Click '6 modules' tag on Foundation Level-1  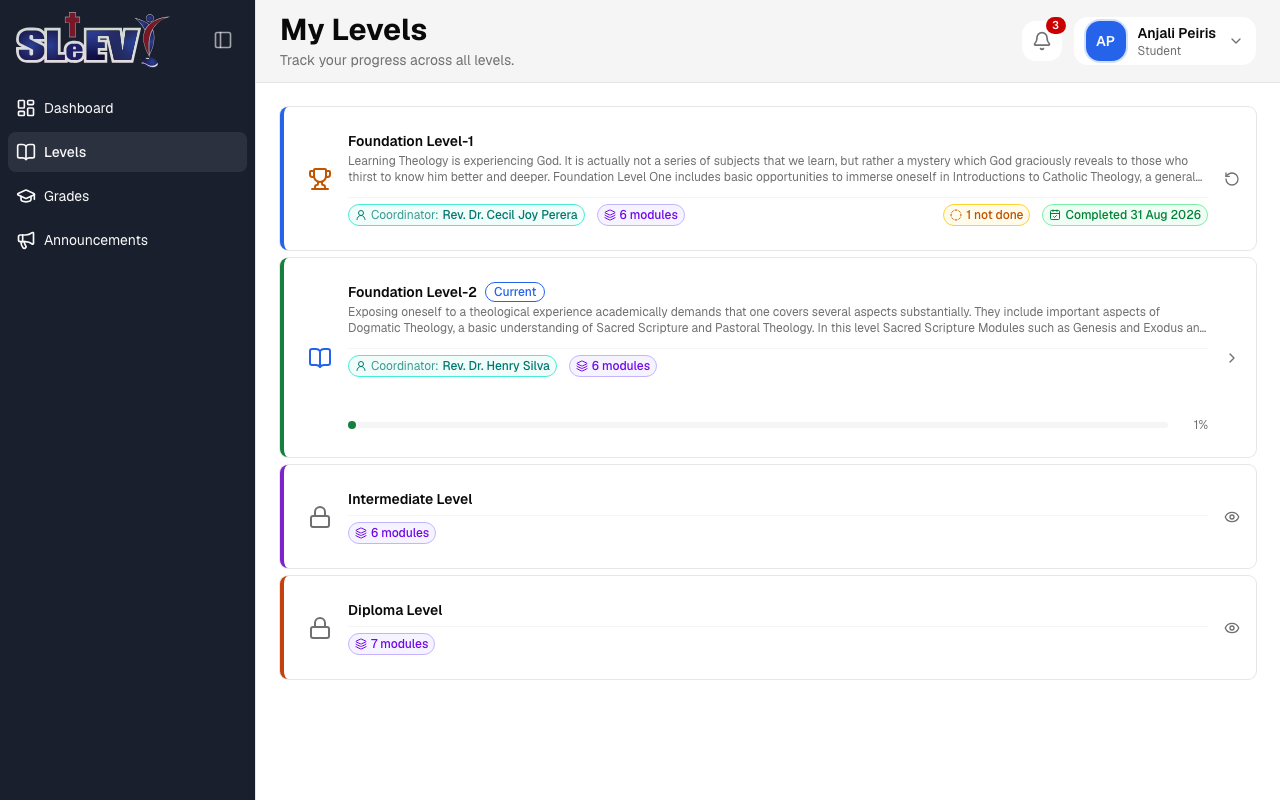pyautogui.click(x=641, y=215)
